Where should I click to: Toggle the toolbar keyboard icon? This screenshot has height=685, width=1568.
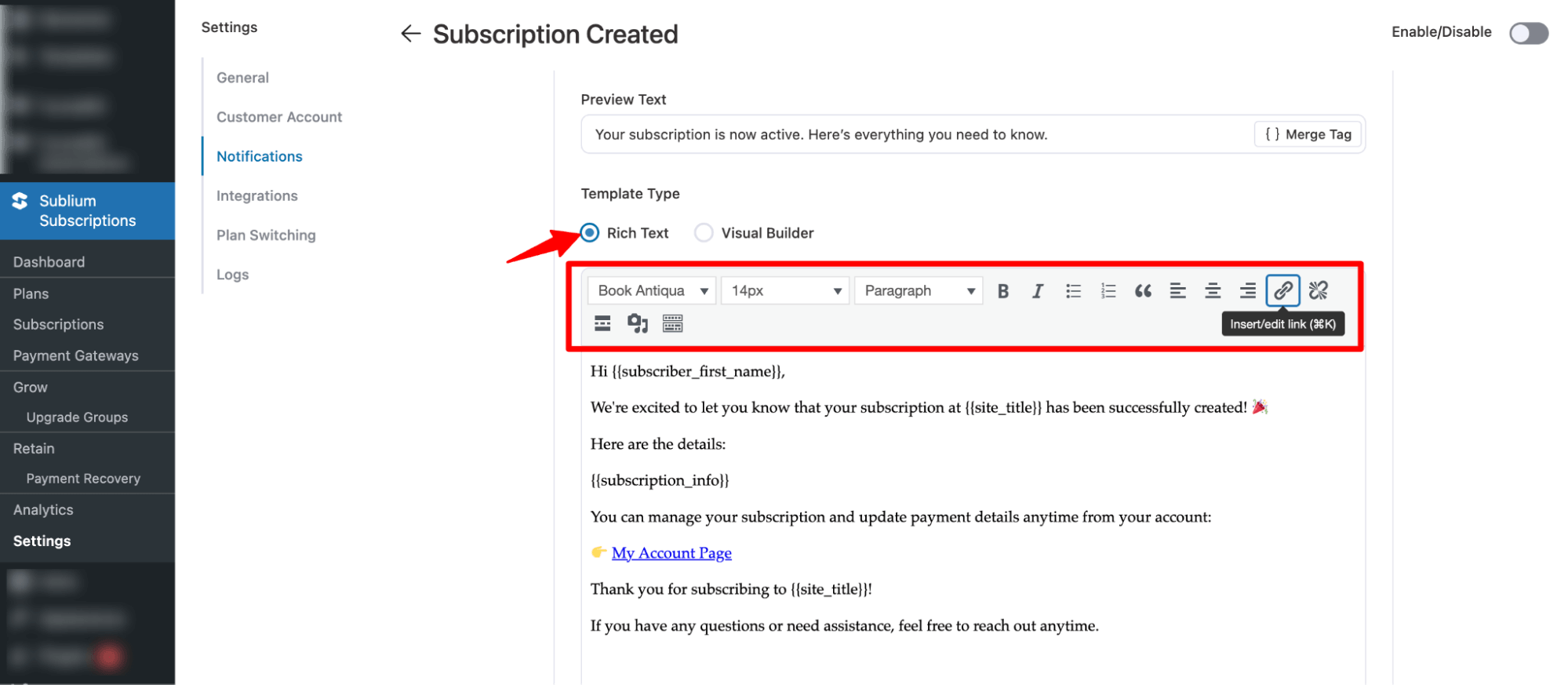(672, 323)
